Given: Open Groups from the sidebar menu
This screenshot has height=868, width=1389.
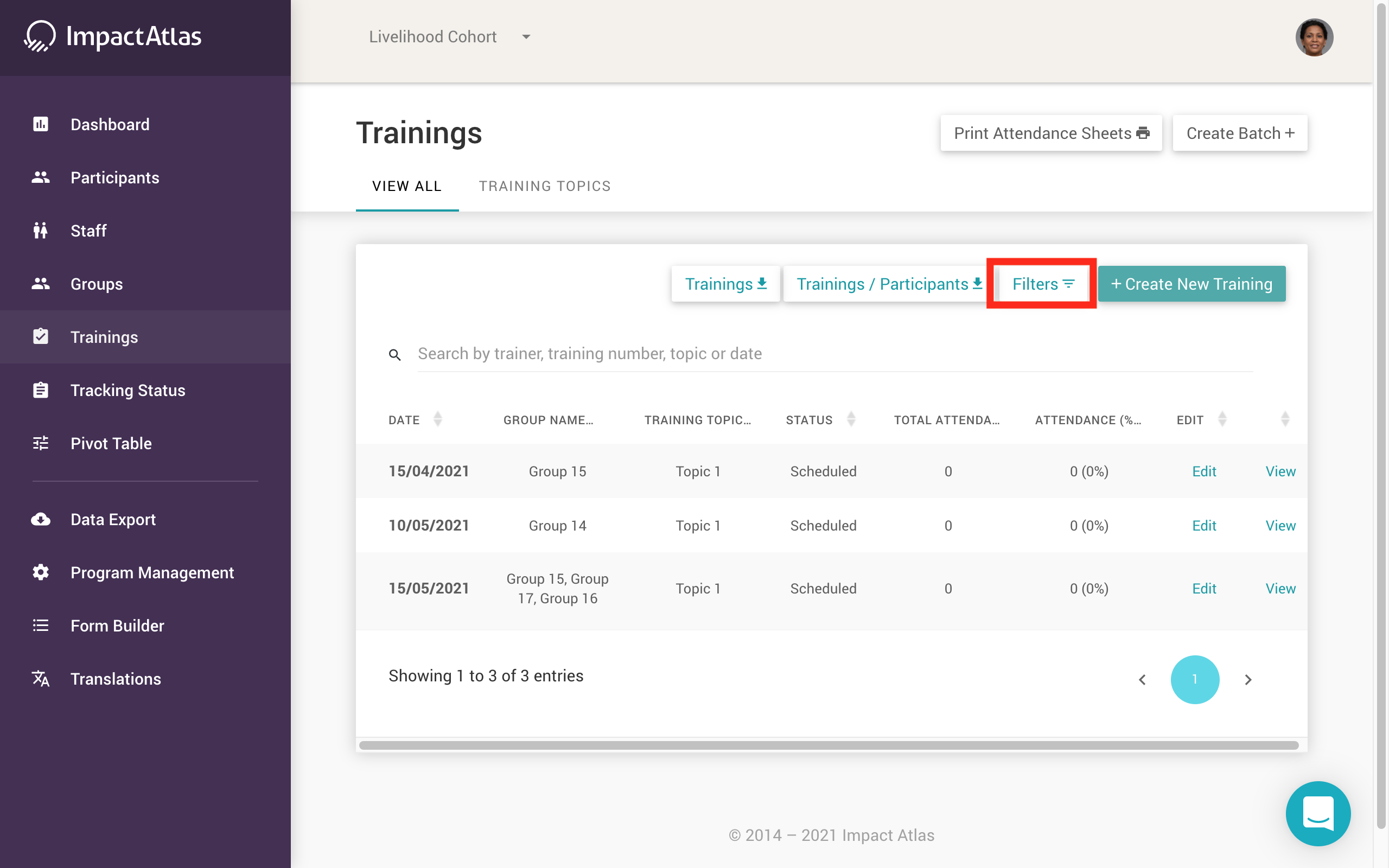Looking at the screenshot, I should click(x=97, y=284).
